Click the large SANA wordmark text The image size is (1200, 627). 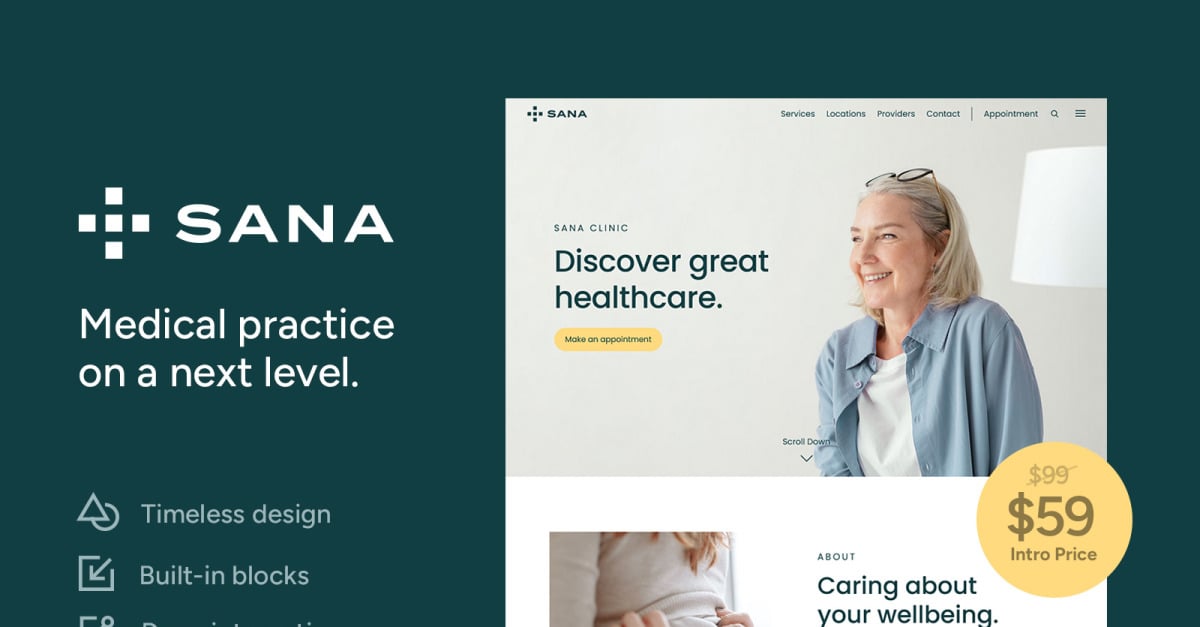(x=285, y=224)
